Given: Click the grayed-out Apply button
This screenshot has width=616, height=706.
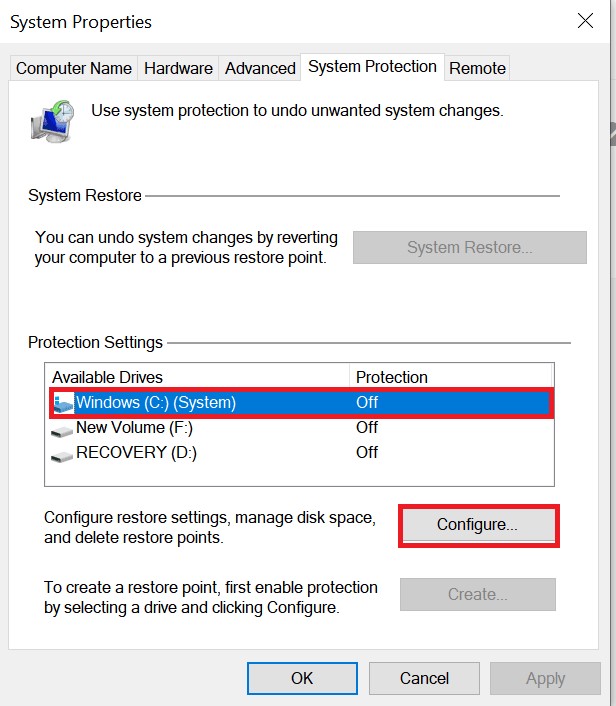Looking at the screenshot, I should 545,678.
